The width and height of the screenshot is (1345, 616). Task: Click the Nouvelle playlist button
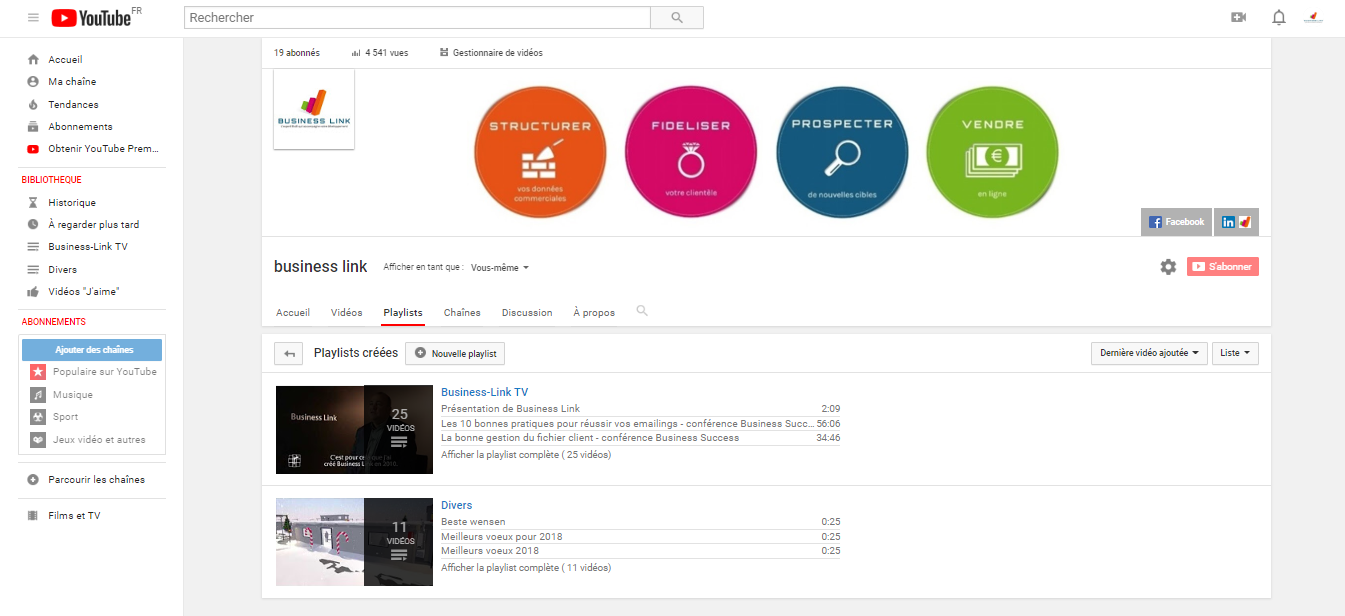[x=455, y=353]
